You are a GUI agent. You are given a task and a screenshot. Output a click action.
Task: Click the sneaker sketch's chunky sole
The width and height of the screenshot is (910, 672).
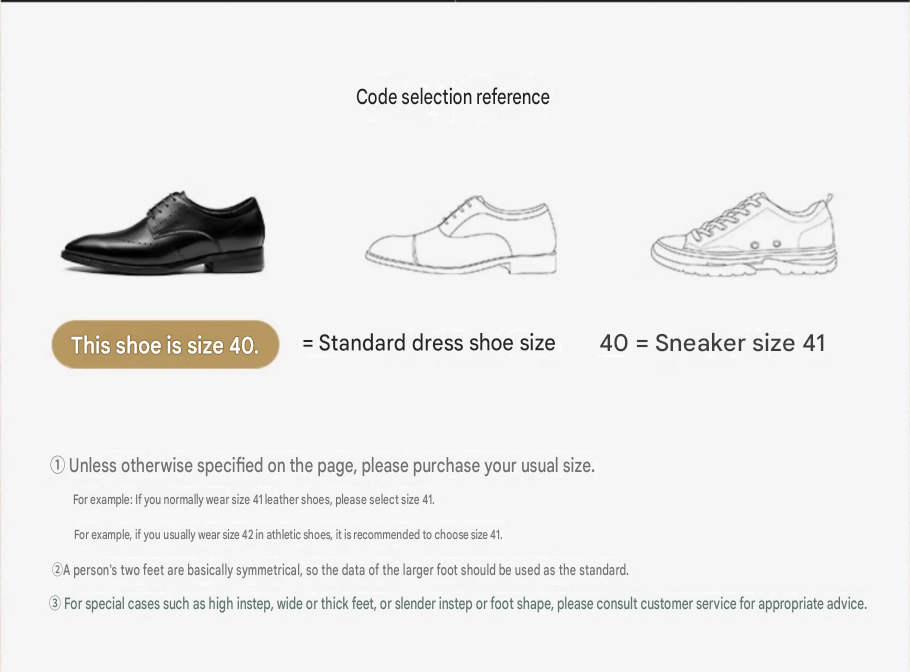coord(743,262)
